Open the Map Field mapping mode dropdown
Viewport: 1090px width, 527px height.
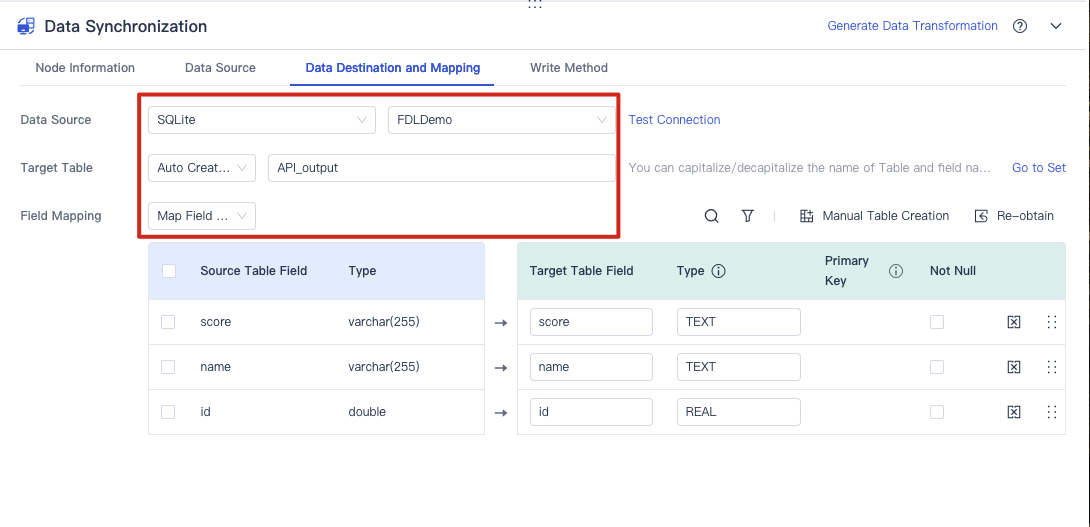coord(202,216)
